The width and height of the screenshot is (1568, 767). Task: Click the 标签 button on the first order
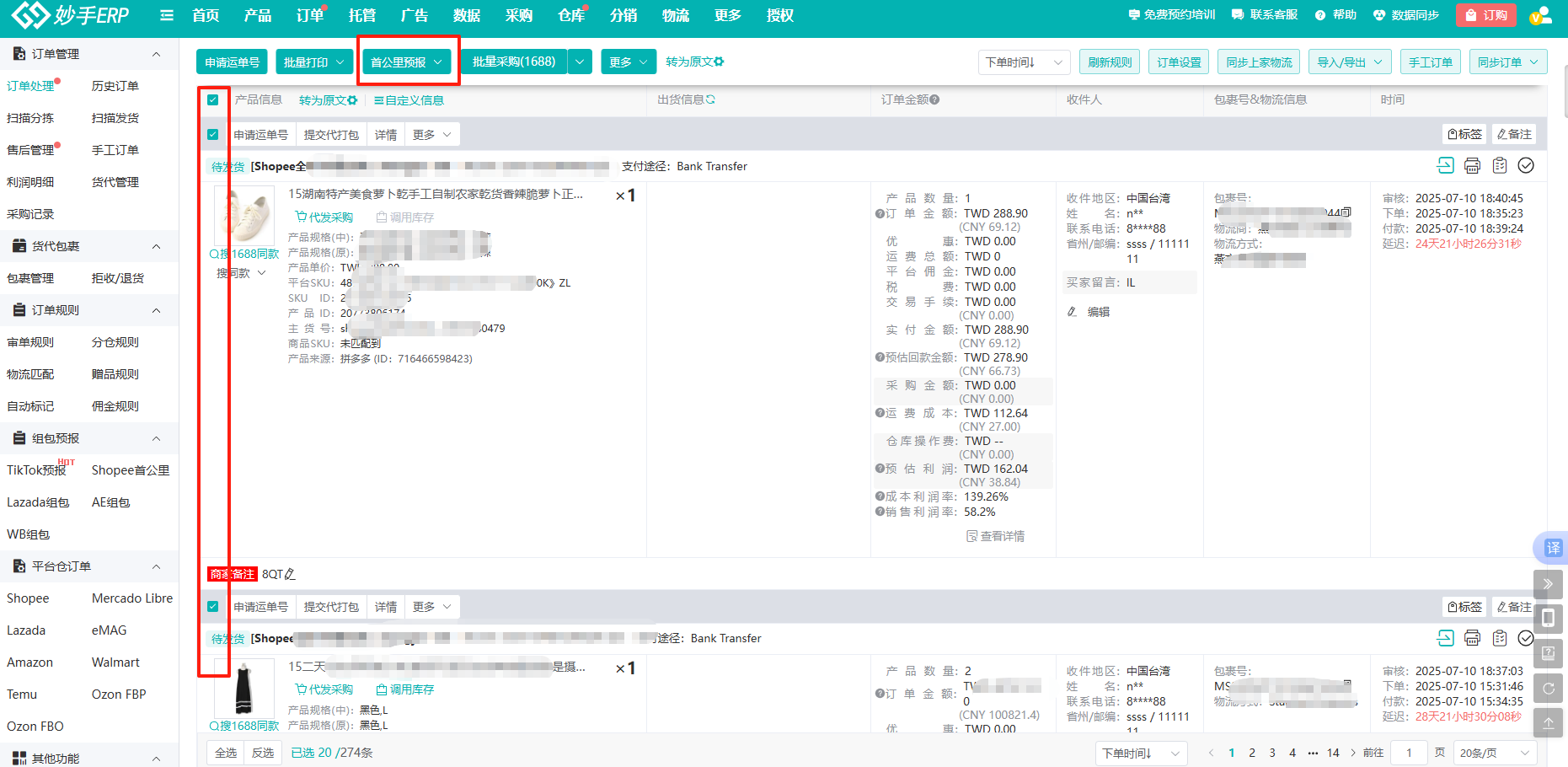point(1464,134)
